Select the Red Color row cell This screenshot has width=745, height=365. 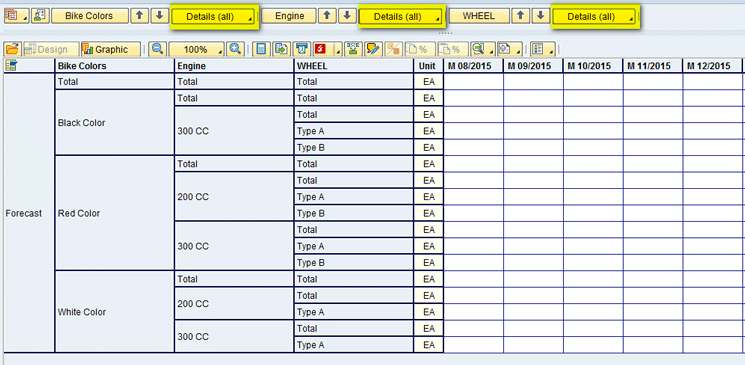click(115, 213)
